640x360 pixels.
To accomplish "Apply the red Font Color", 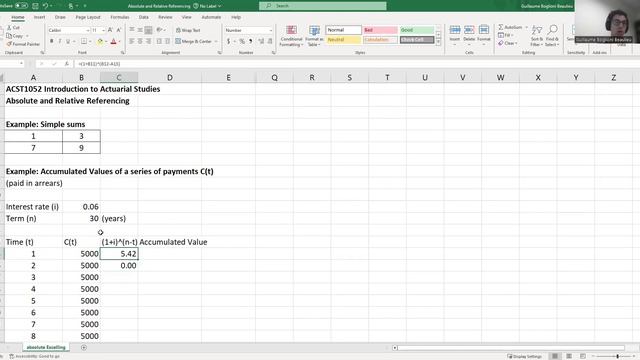I will 113,41.
